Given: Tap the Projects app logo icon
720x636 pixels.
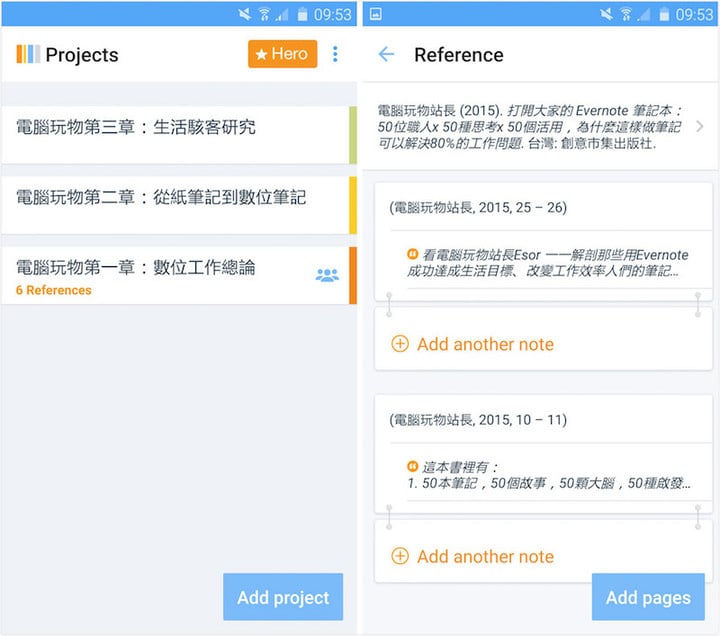Looking at the screenshot, I should [x=28, y=54].
